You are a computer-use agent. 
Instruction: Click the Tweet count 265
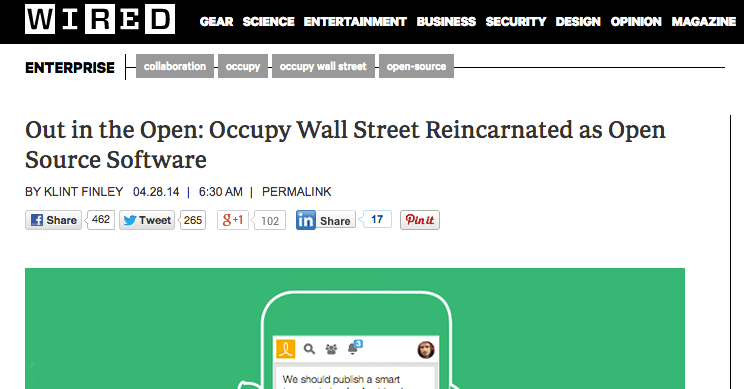(x=193, y=220)
